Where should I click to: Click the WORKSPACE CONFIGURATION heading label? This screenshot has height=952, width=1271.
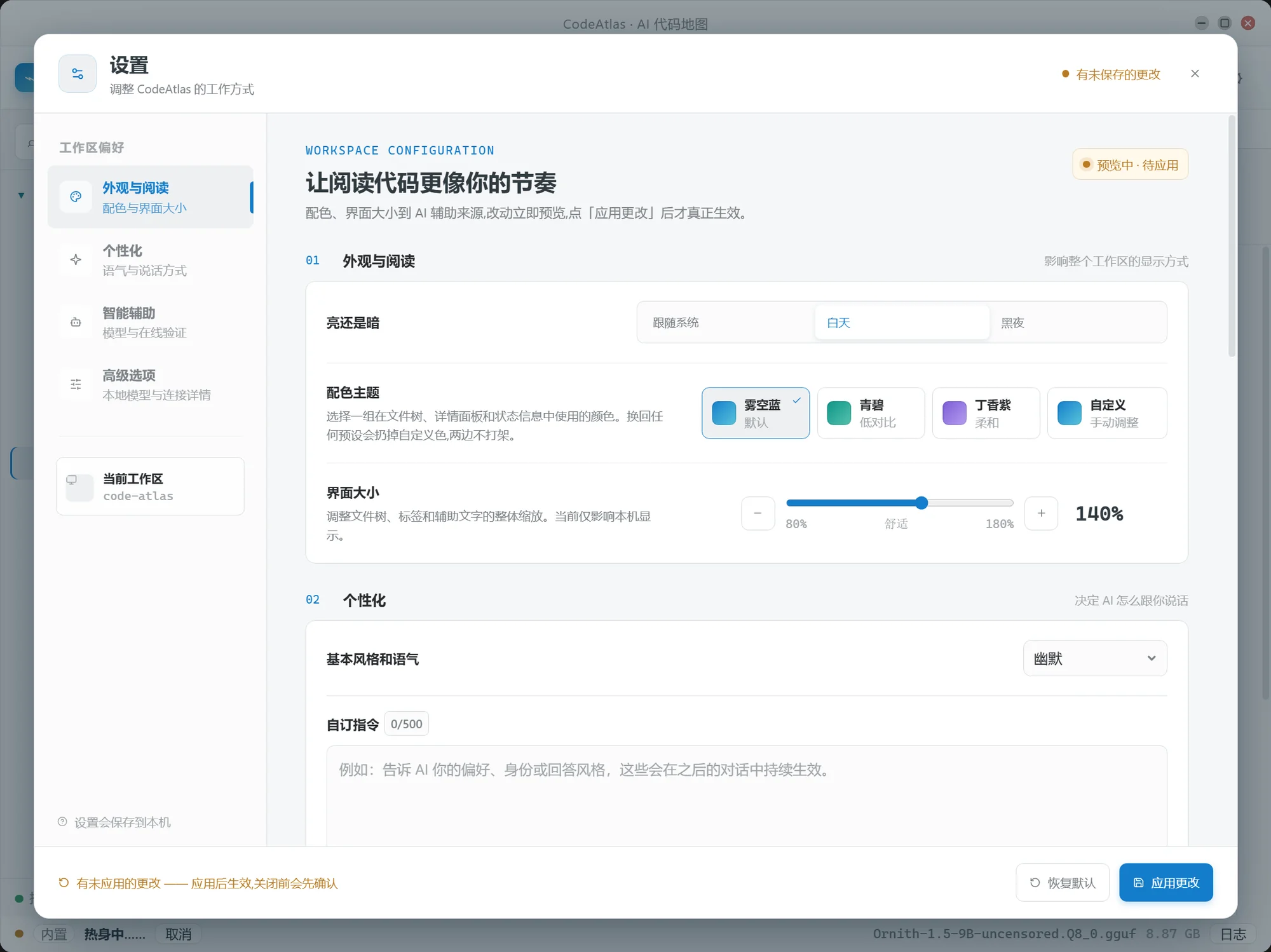click(x=400, y=150)
